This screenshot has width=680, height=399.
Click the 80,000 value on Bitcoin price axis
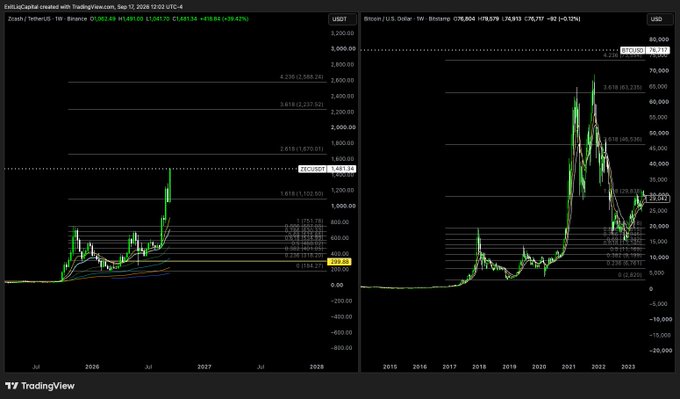click(658, 39)
